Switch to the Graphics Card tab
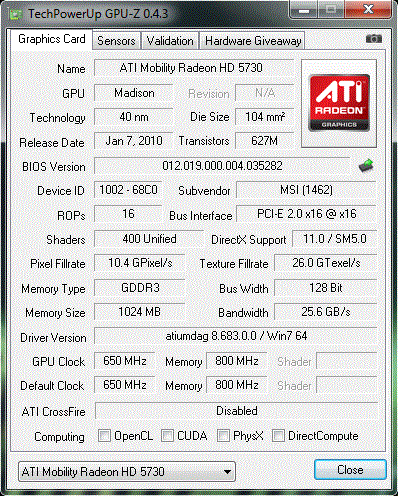This screenshot has width=398, height=496. tap(51, 39)
